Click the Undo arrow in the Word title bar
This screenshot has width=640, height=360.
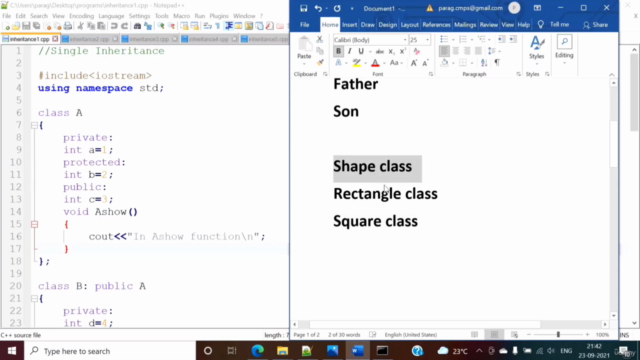(318, 8)
